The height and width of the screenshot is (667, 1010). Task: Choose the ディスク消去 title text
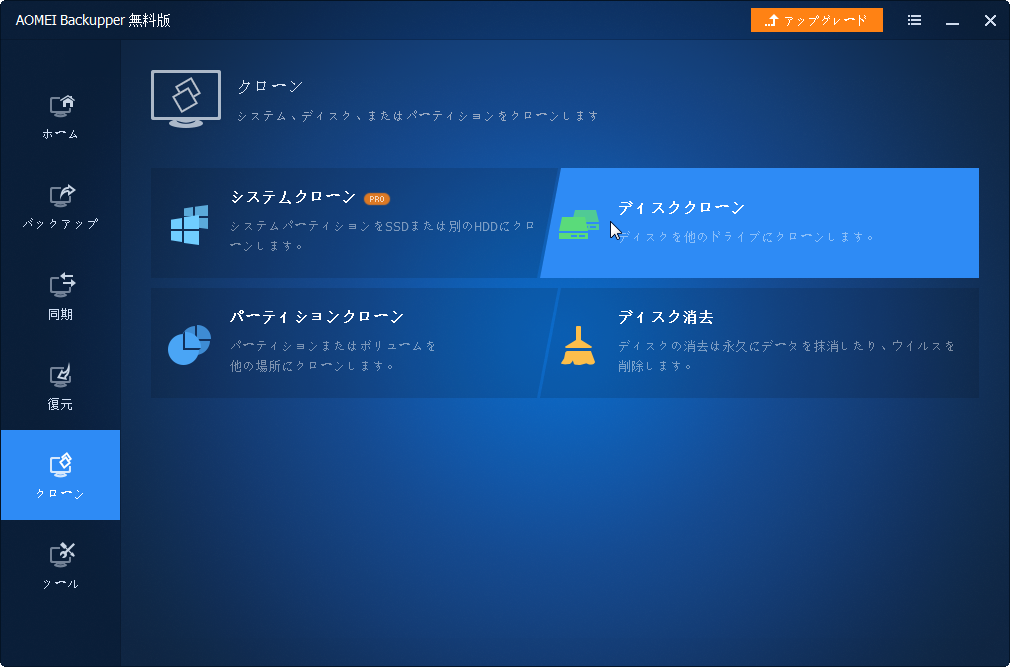[x=665, y=317]
